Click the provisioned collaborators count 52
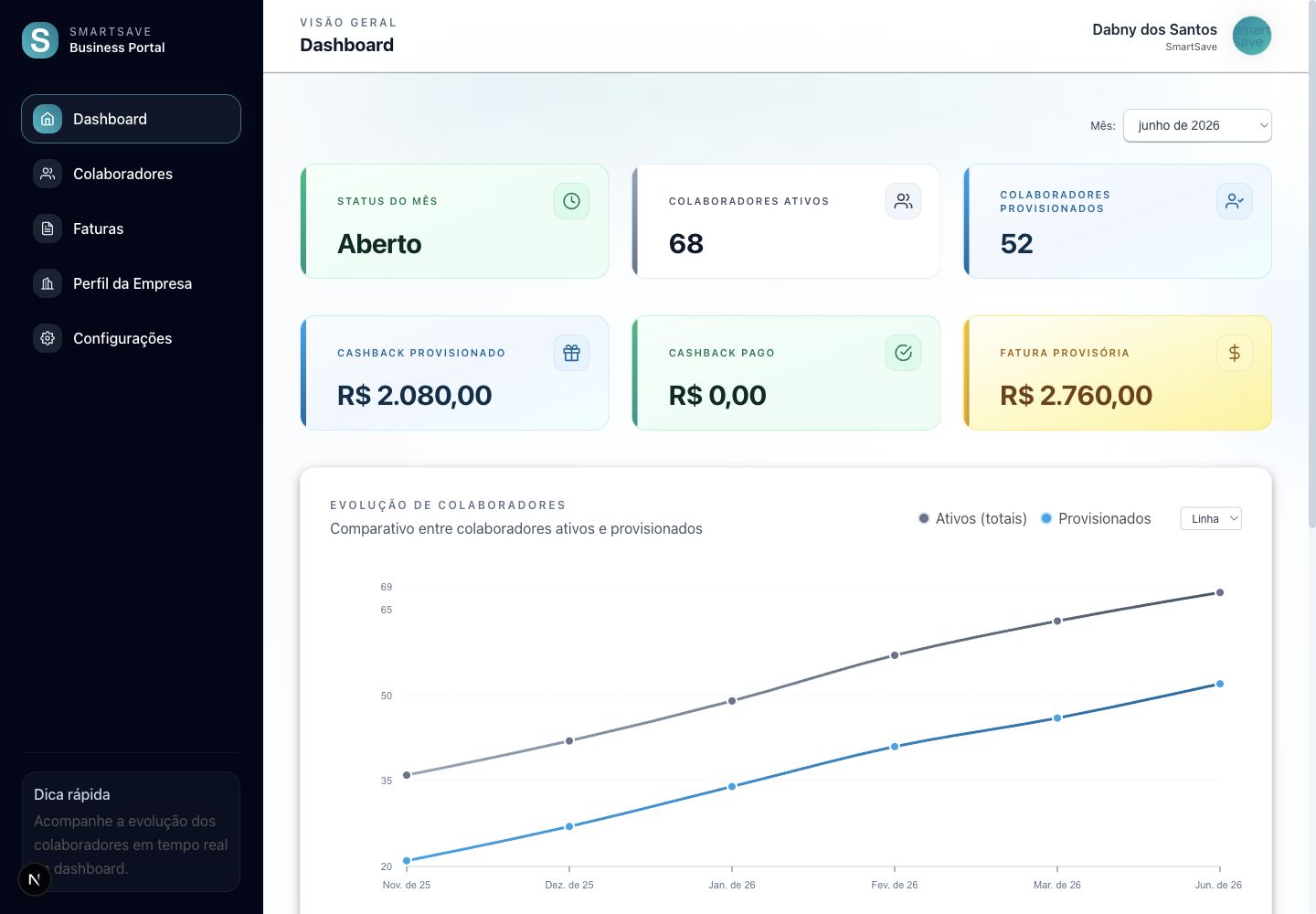The image size is (1316, 914). pyautogui.click(x=1017, y=244)
